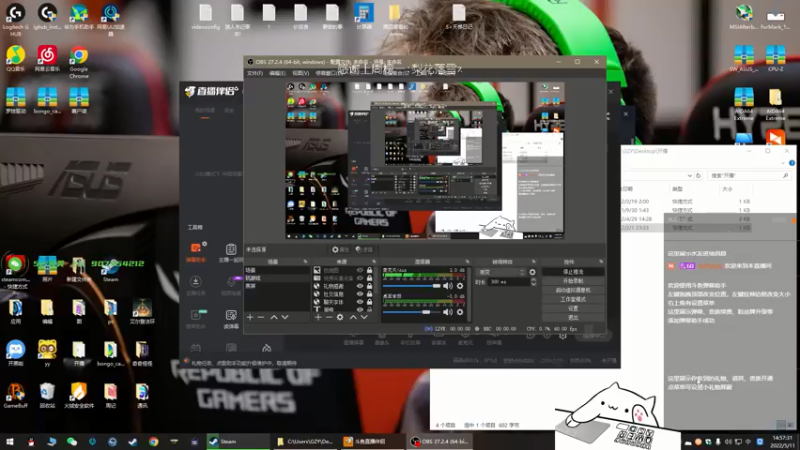Toggle visibility of 聊天字体 source

click(360, 302)
